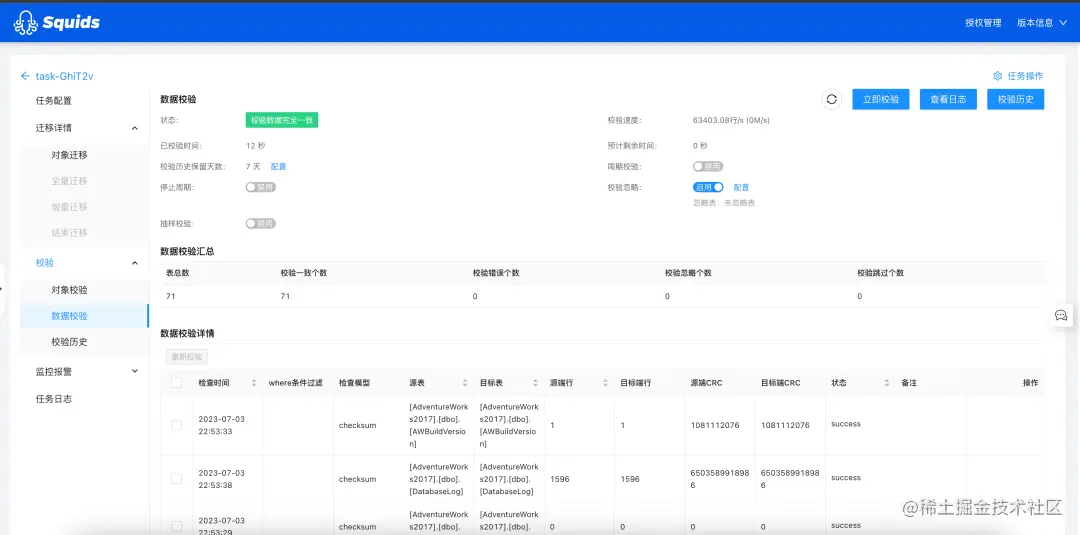Image resolution: width=1080 pixels, height=535 pixels.
Task: Click 配置 next to 校验历史保留天数
Action: pos(278,167)
